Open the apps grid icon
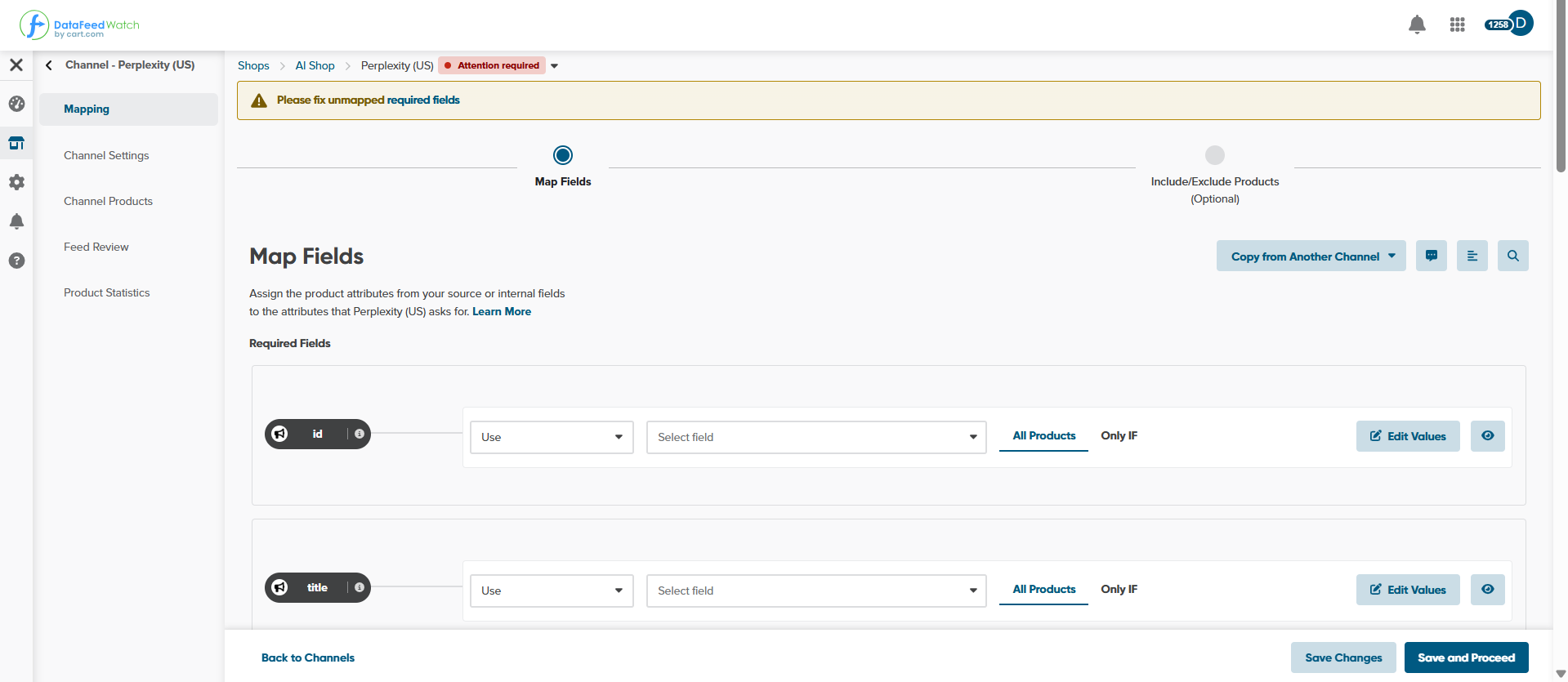Viewport: 1568px width, 682px height. point(1457,25)
